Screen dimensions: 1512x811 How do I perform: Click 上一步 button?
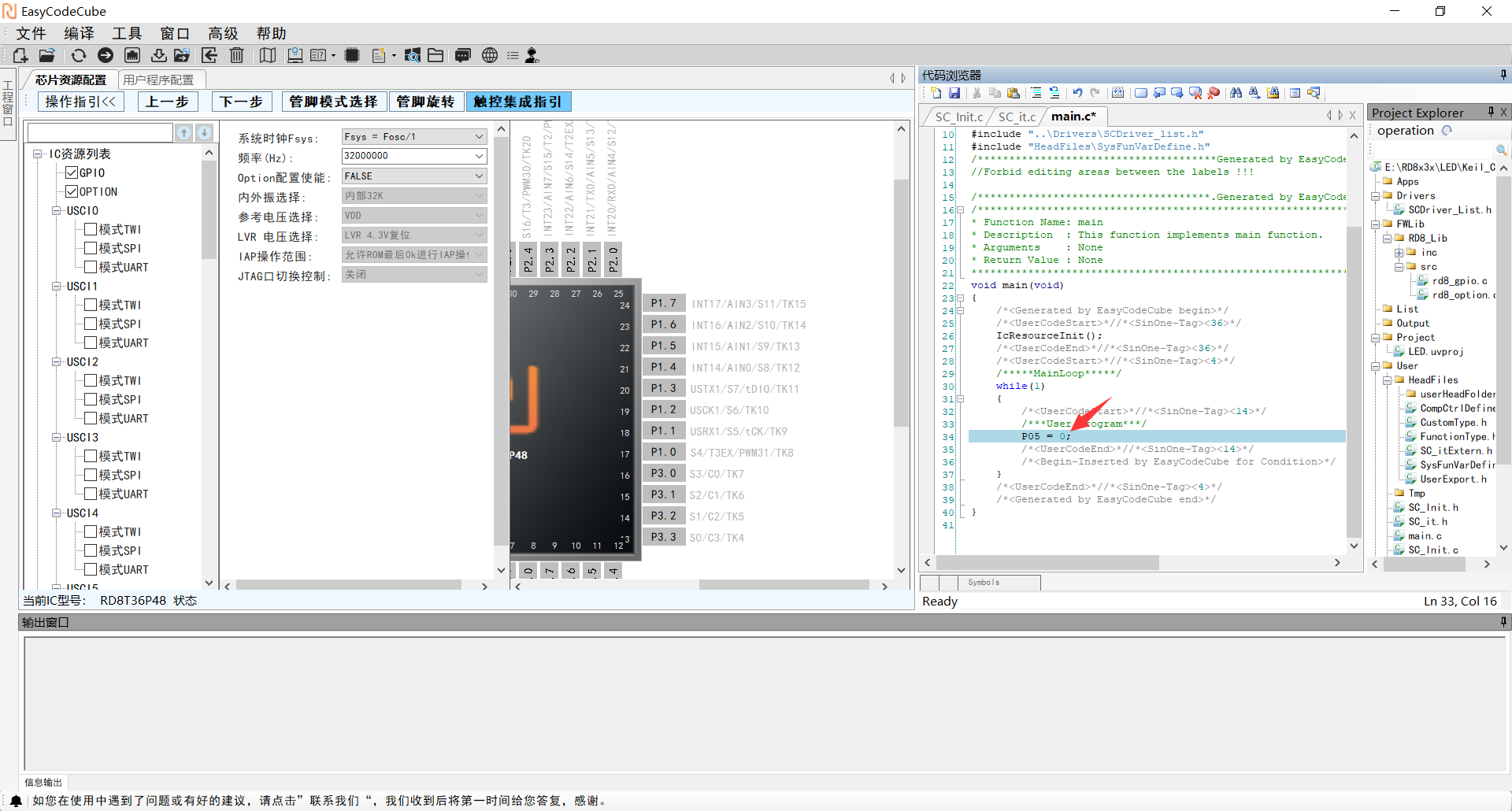167,102
